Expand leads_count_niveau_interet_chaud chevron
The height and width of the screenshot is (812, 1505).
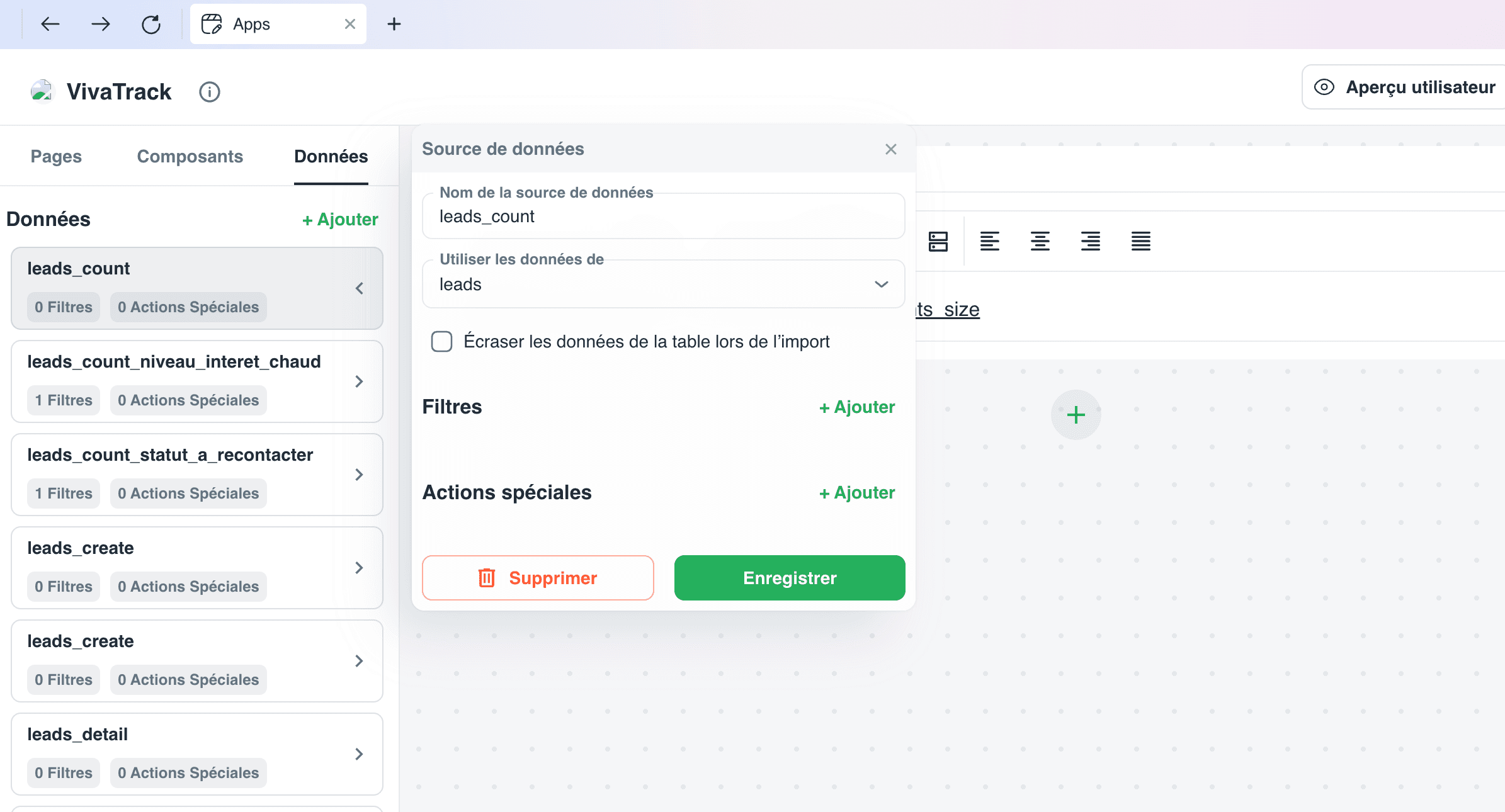tap(360, 381)
